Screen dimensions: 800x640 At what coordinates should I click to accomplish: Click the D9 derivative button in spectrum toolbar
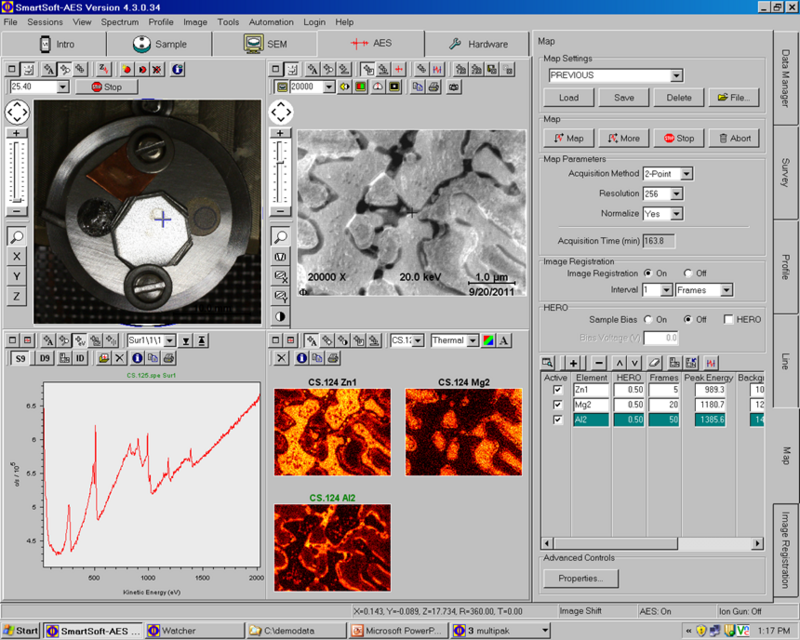pos(45,357)
